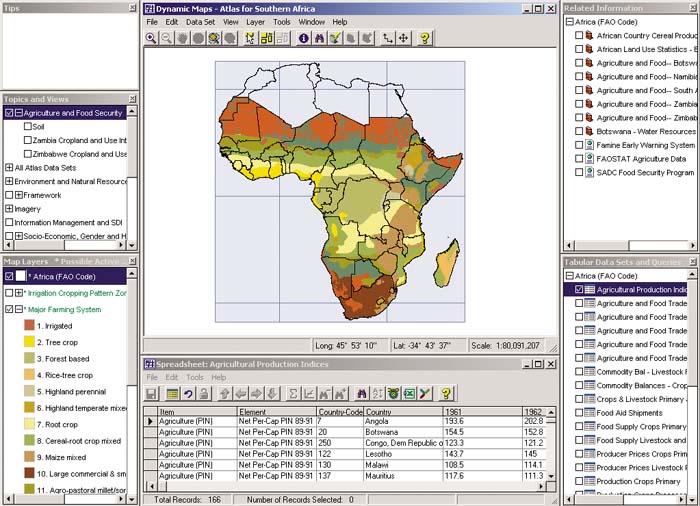Collapse the Agriculture and Food Security node

[18, 113]
